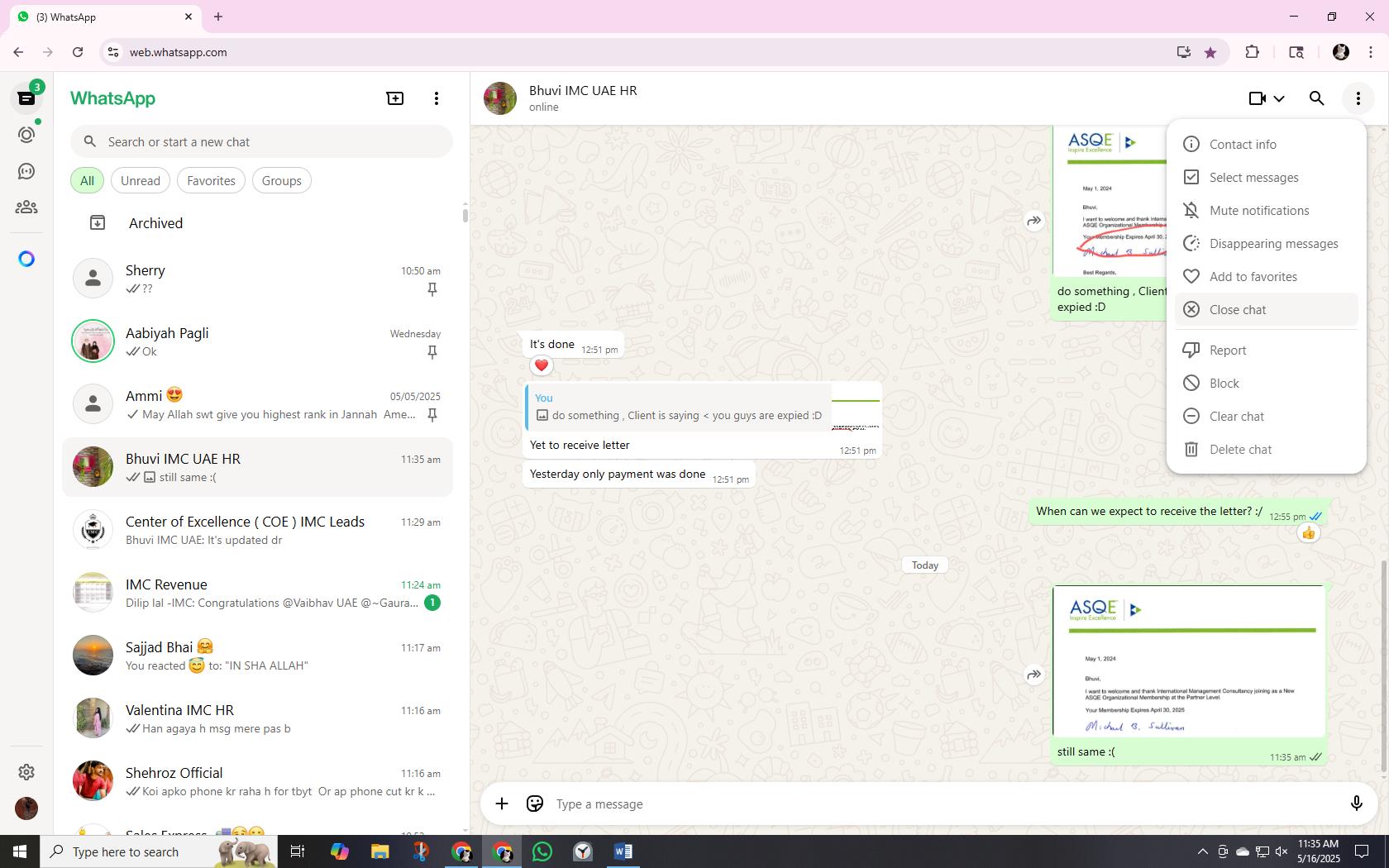
Task: Click the quoted 'You' reply preview message
Action: pyautogui.click(x=678, y=407)
